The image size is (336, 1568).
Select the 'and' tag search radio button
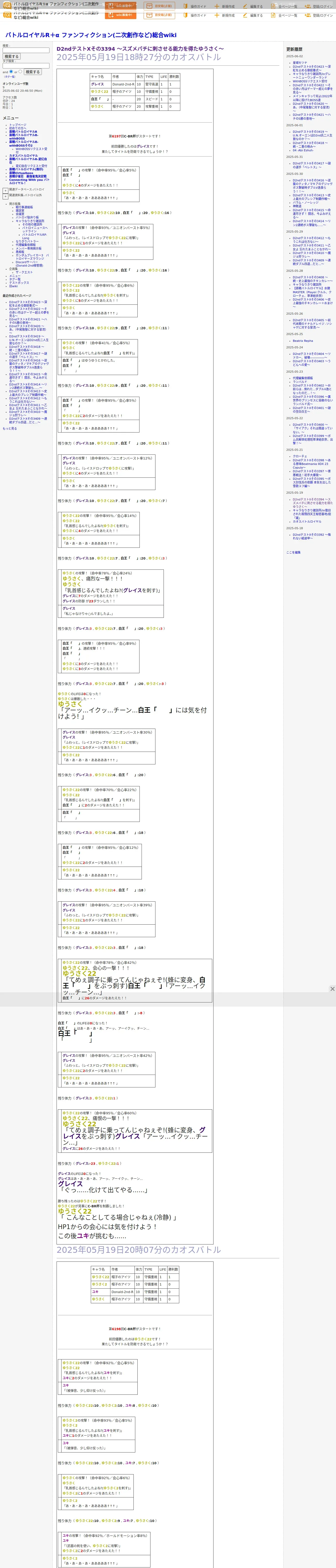pos(11,71)
